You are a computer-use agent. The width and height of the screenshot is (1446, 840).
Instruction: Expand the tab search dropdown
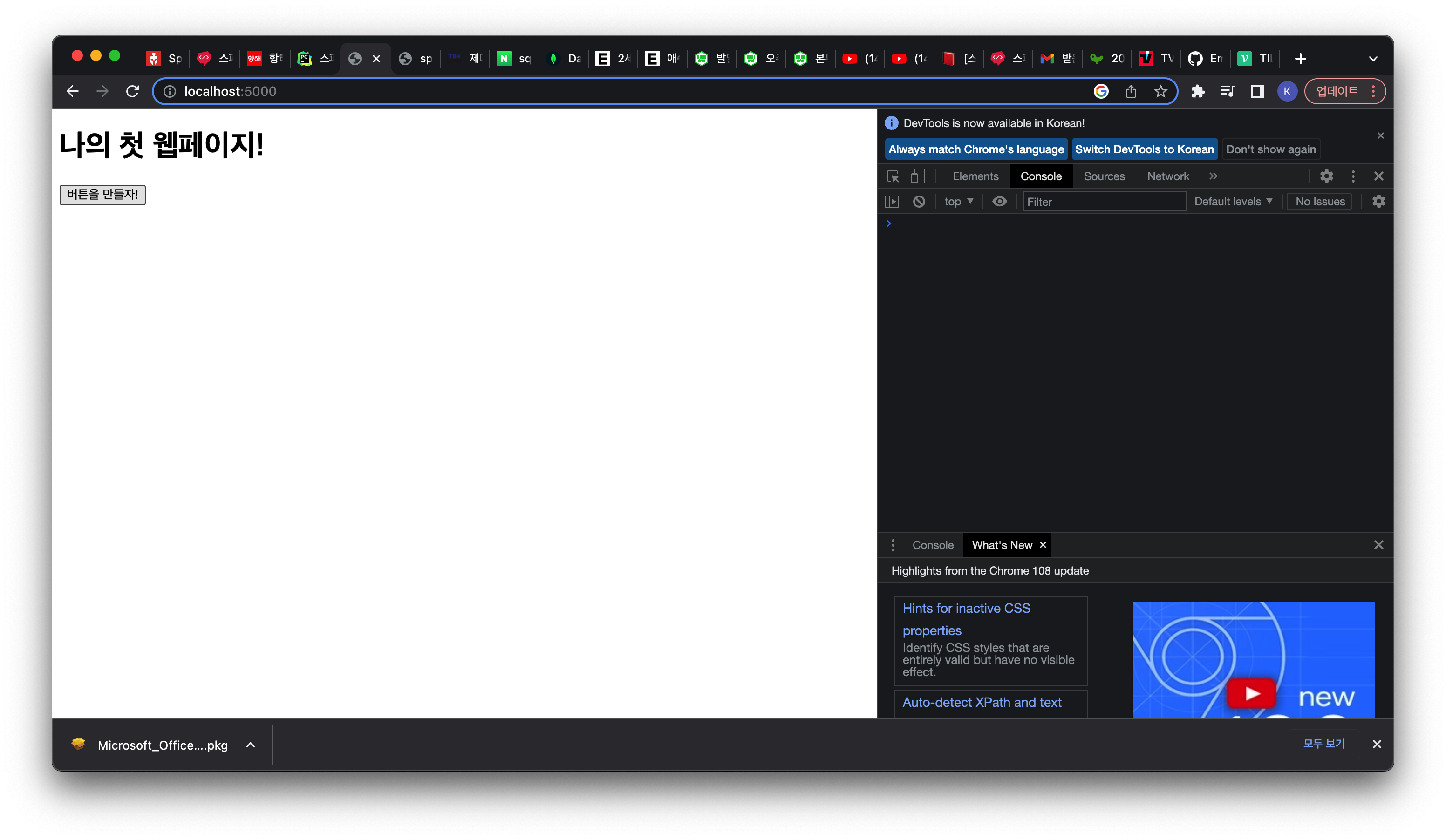coord(1372,59)
